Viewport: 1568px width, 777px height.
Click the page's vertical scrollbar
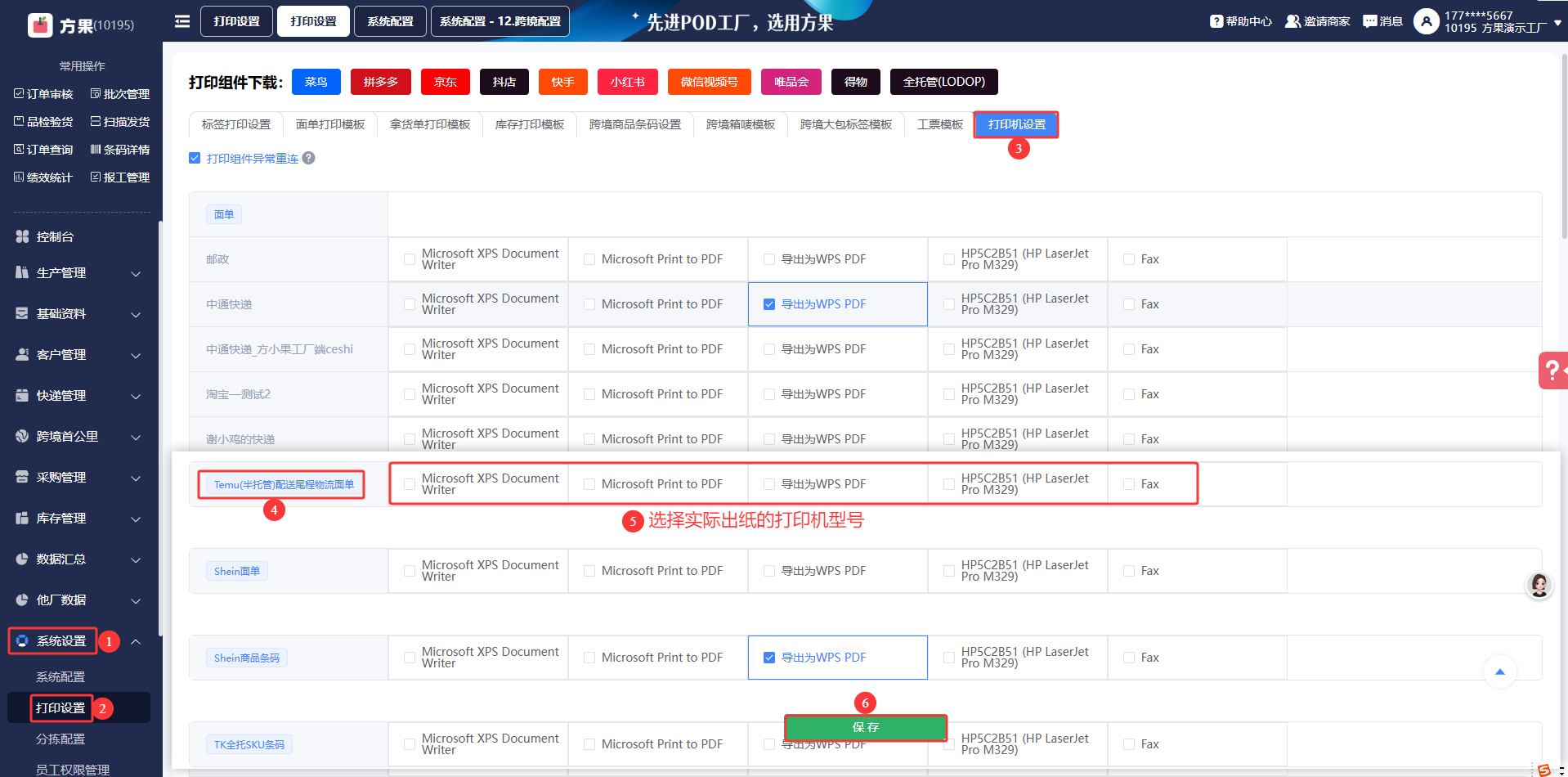(1564, 147)
